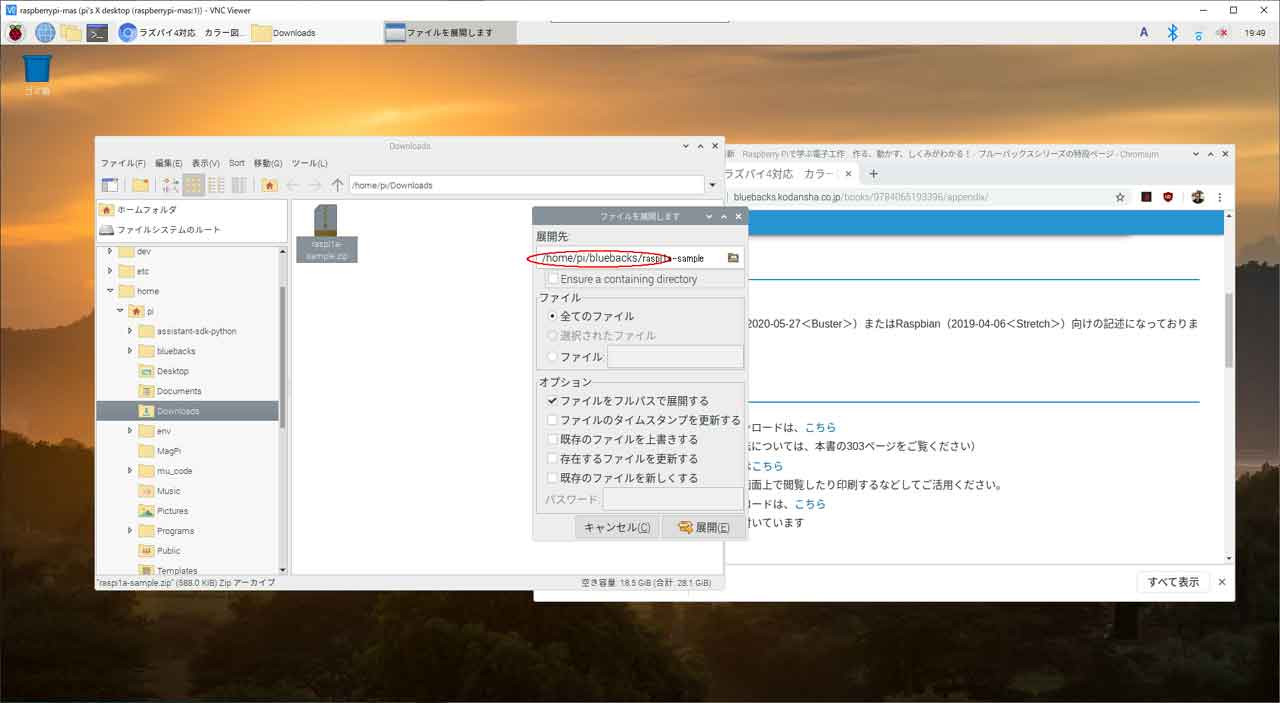Select the icon view toolbar button
Viewport: 1280px width, 703px height.
[193, 185]
